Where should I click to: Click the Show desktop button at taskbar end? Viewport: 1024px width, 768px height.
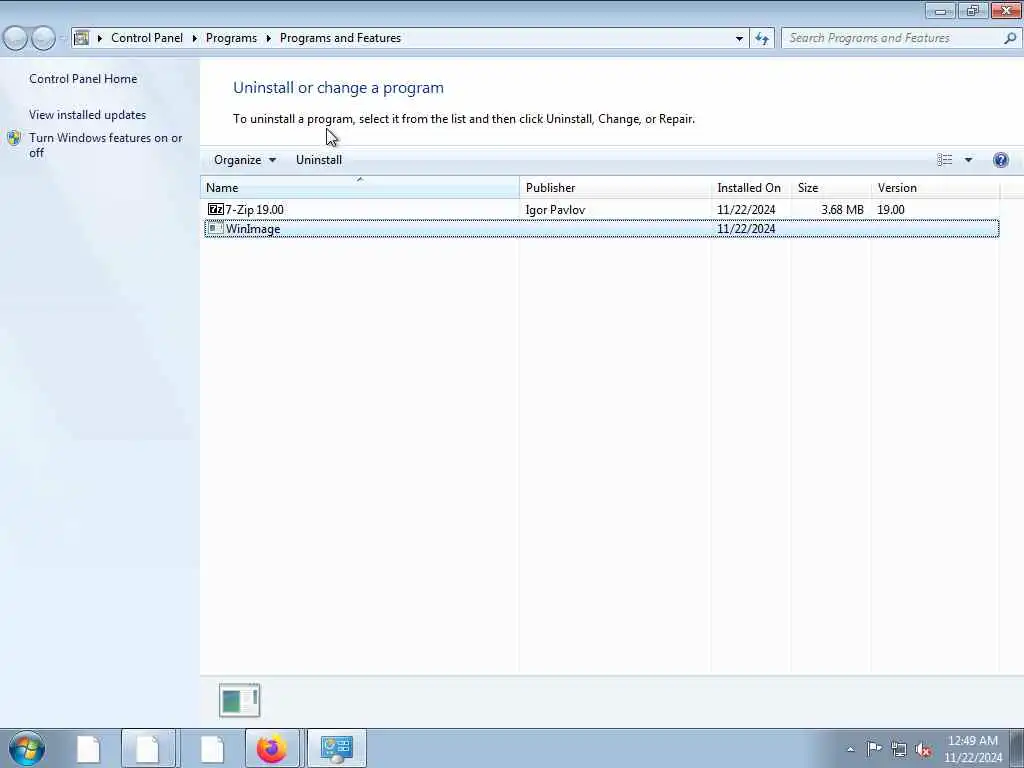pos(1017,748)
